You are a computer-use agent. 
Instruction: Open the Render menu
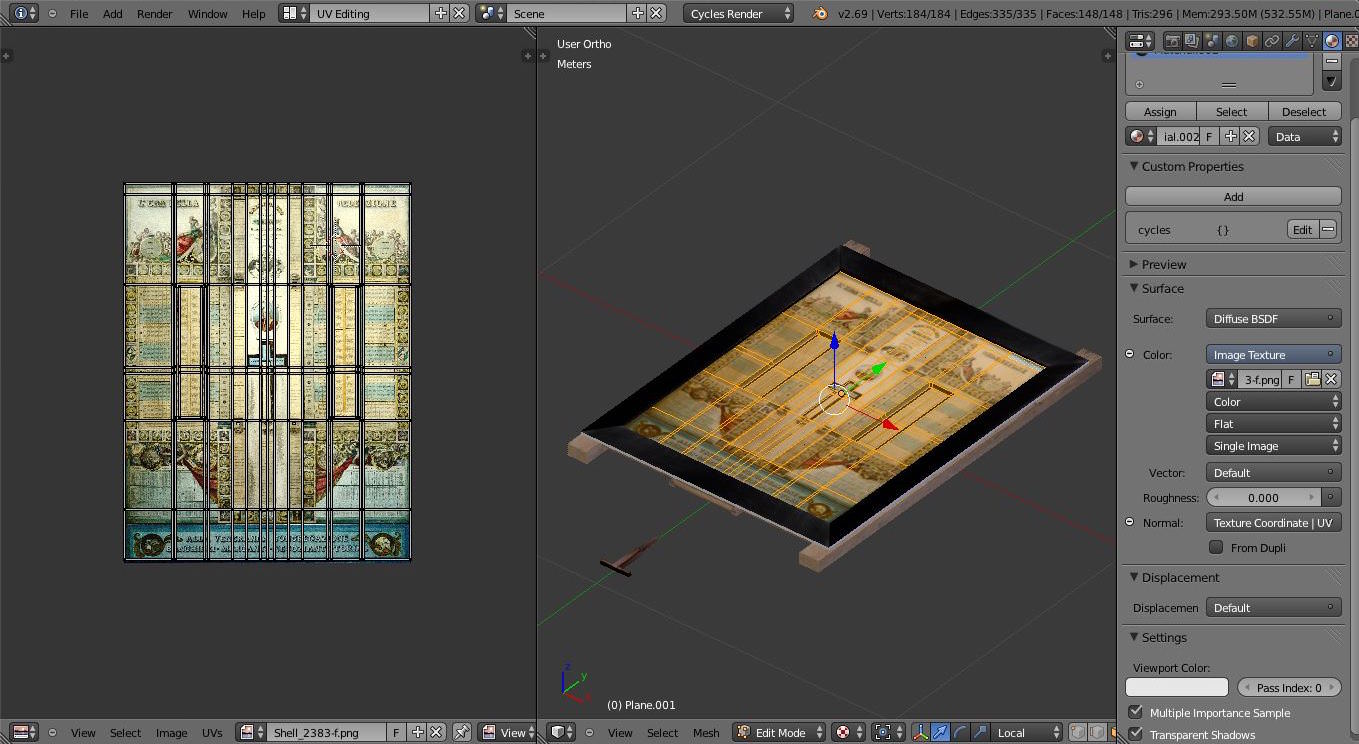[154, 14]
